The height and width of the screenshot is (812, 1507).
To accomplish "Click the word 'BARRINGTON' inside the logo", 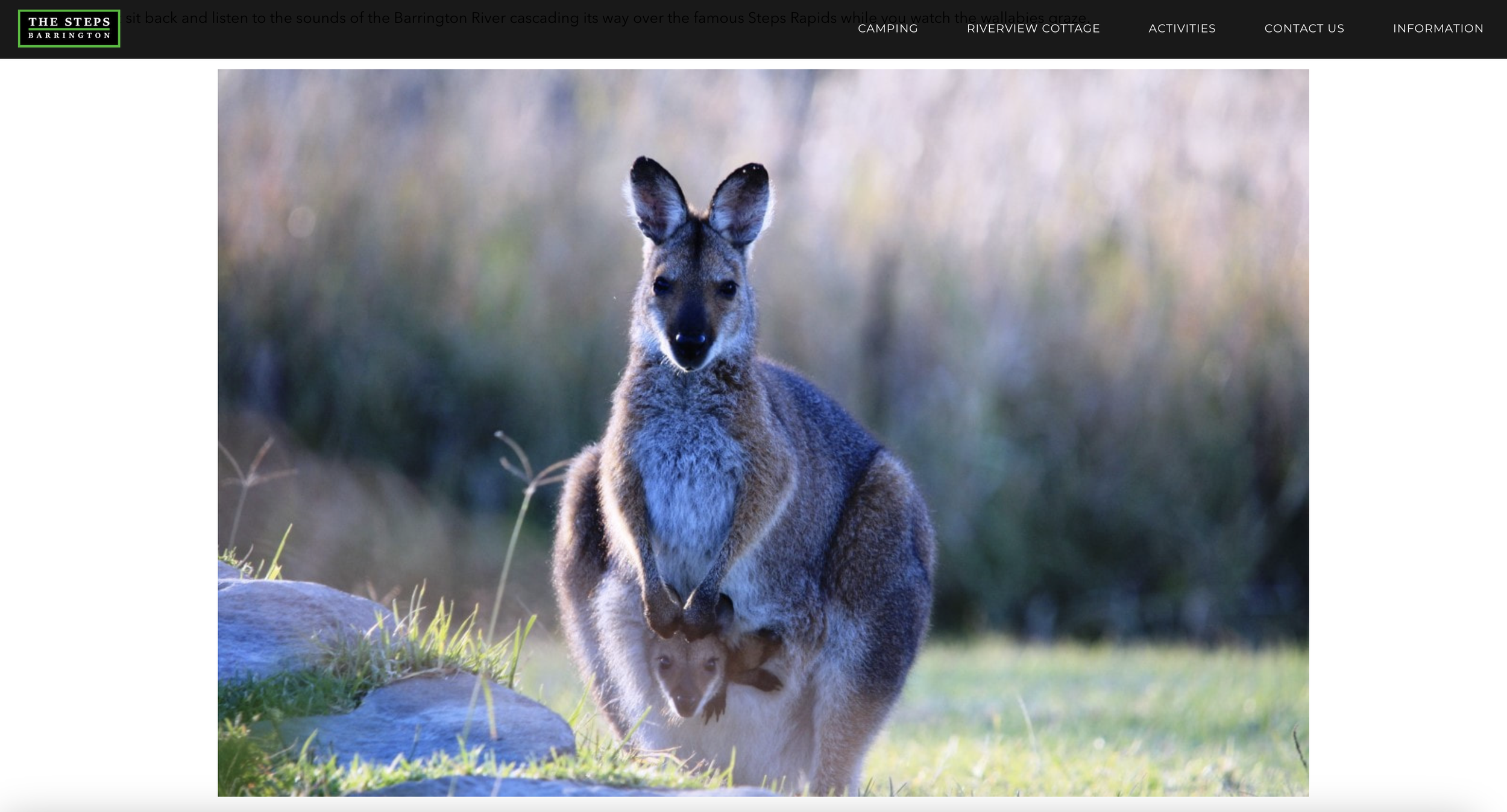I will [x=69, y=36].
